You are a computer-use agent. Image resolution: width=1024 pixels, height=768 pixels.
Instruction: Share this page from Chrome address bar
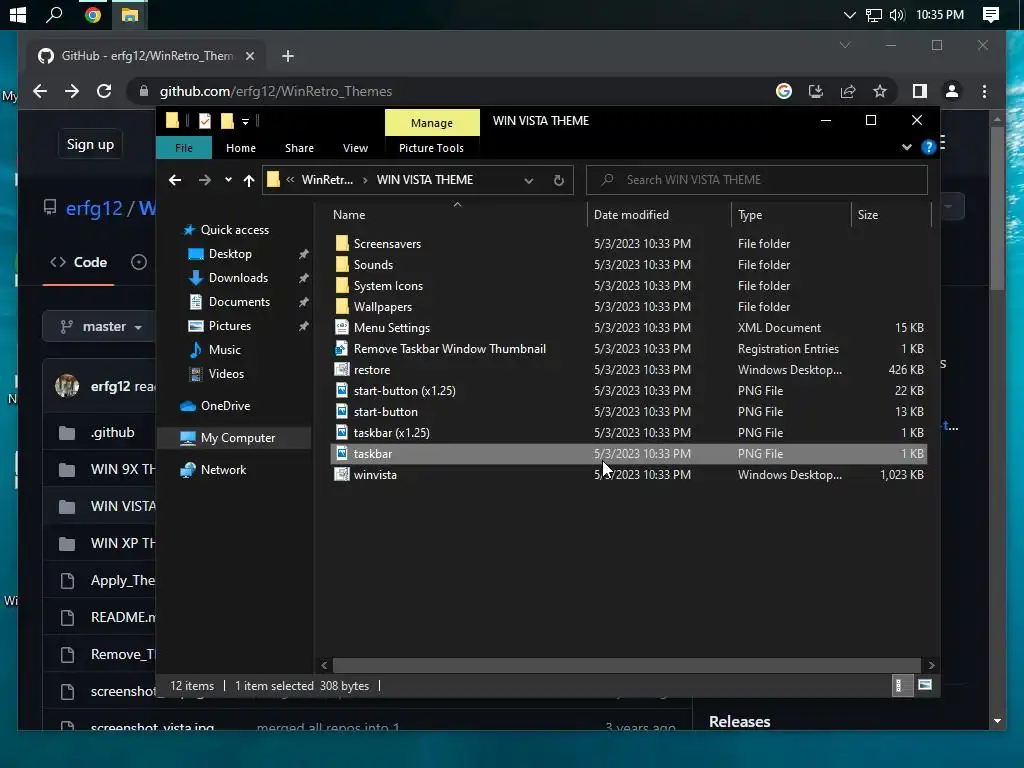(848, 91)
